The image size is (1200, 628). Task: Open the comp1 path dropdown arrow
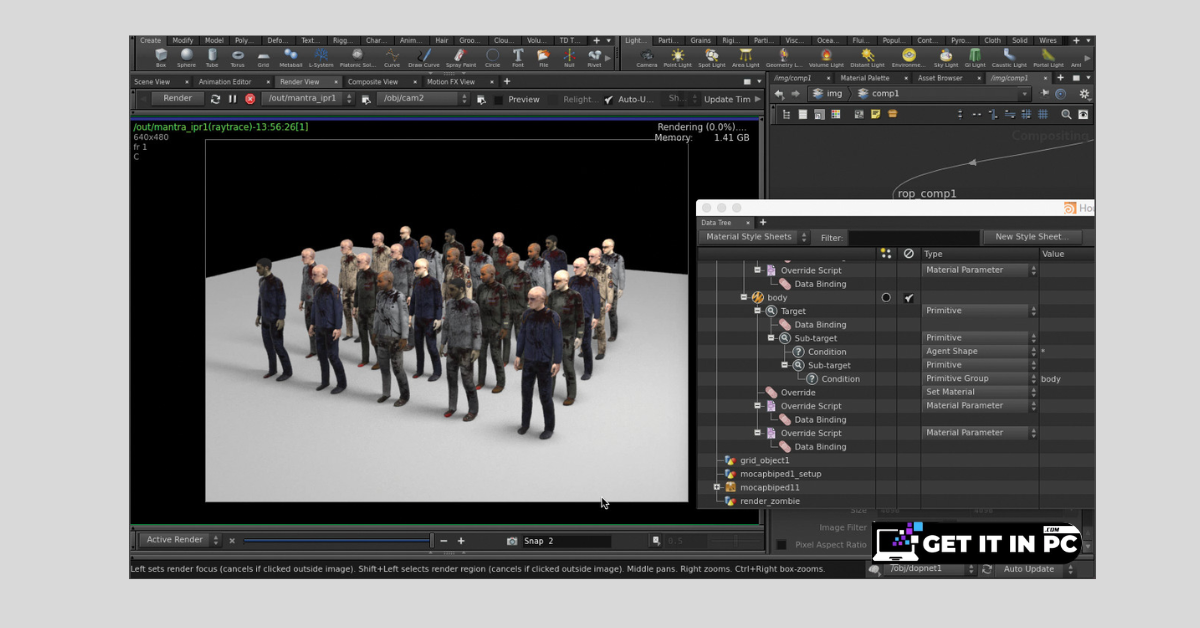tap(1024, 94)
